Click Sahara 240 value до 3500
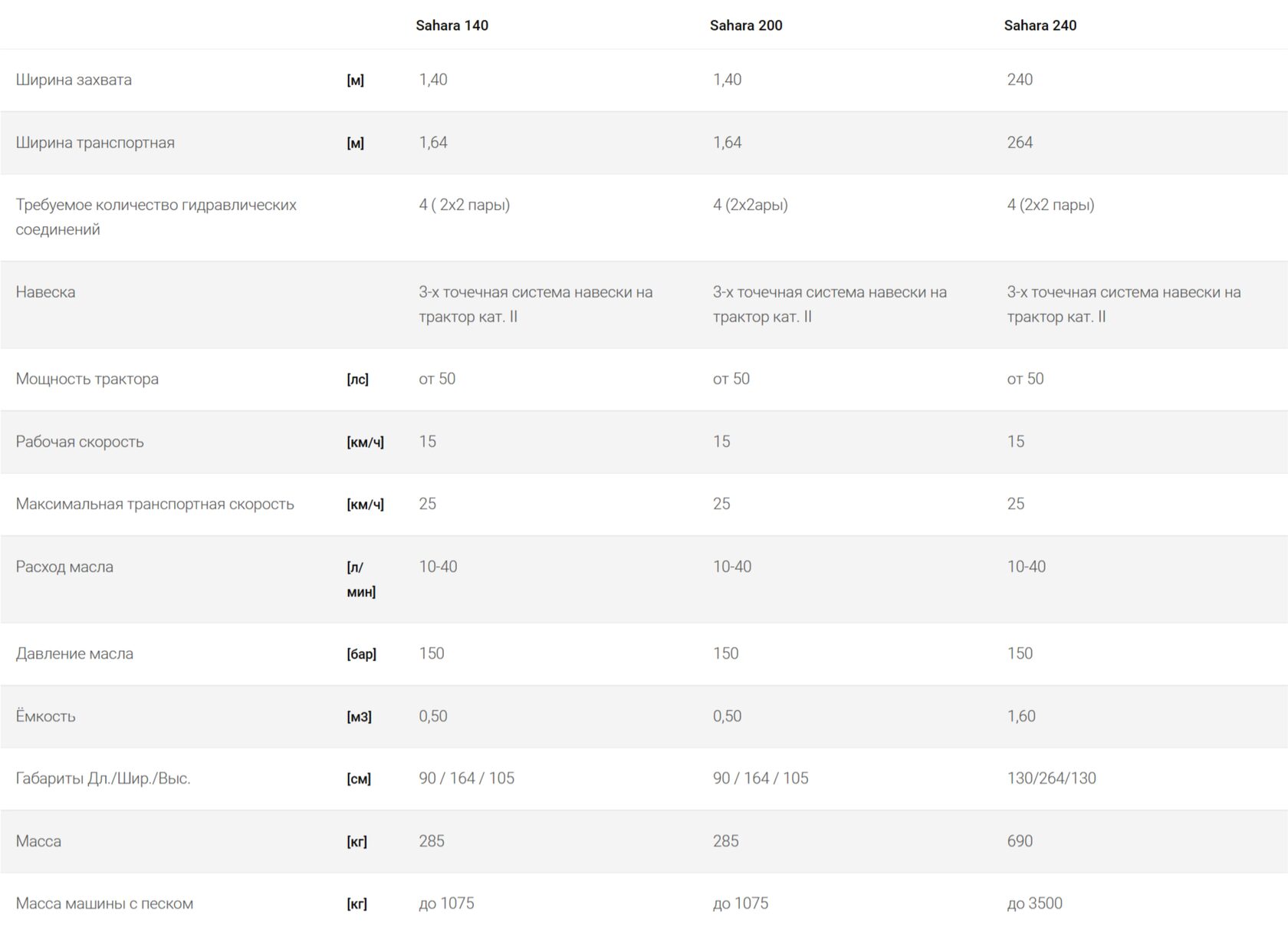1288x931 pixels. tap(1034, 903)
